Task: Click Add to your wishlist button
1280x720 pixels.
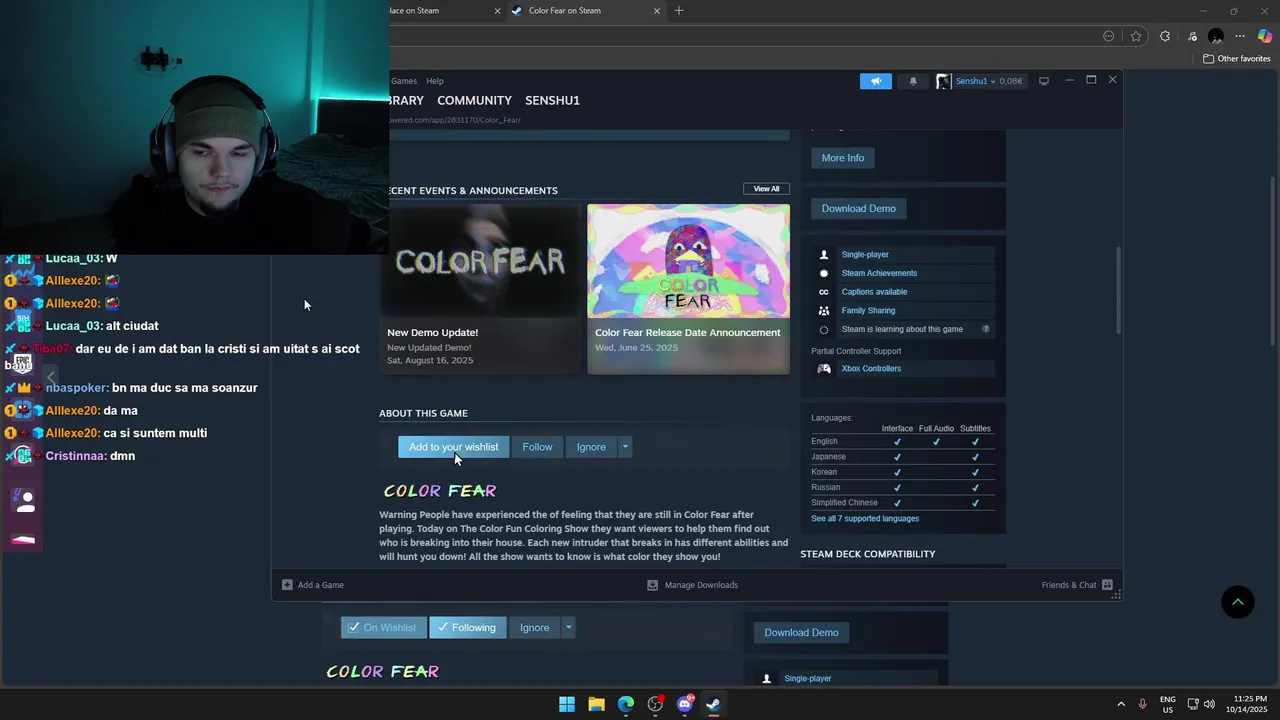Action: [x=453, y=447]
